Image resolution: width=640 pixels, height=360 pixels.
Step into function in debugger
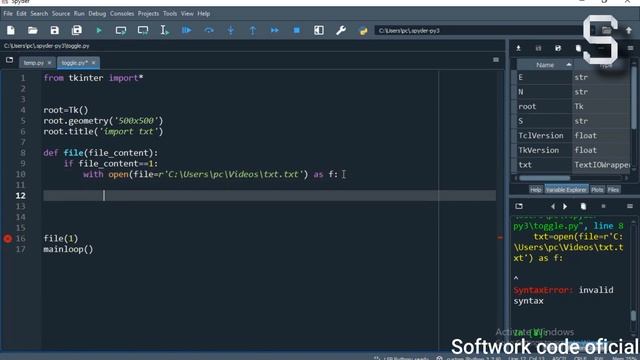click(231, 30)
